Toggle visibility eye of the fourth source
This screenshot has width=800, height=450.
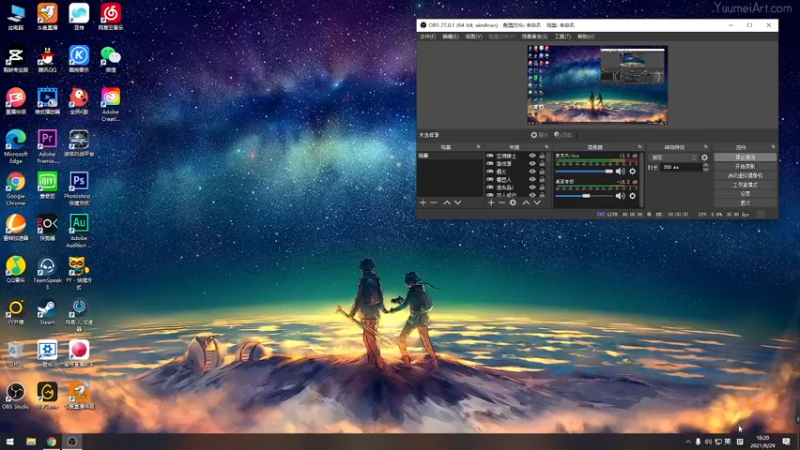[x=532, y=180]
